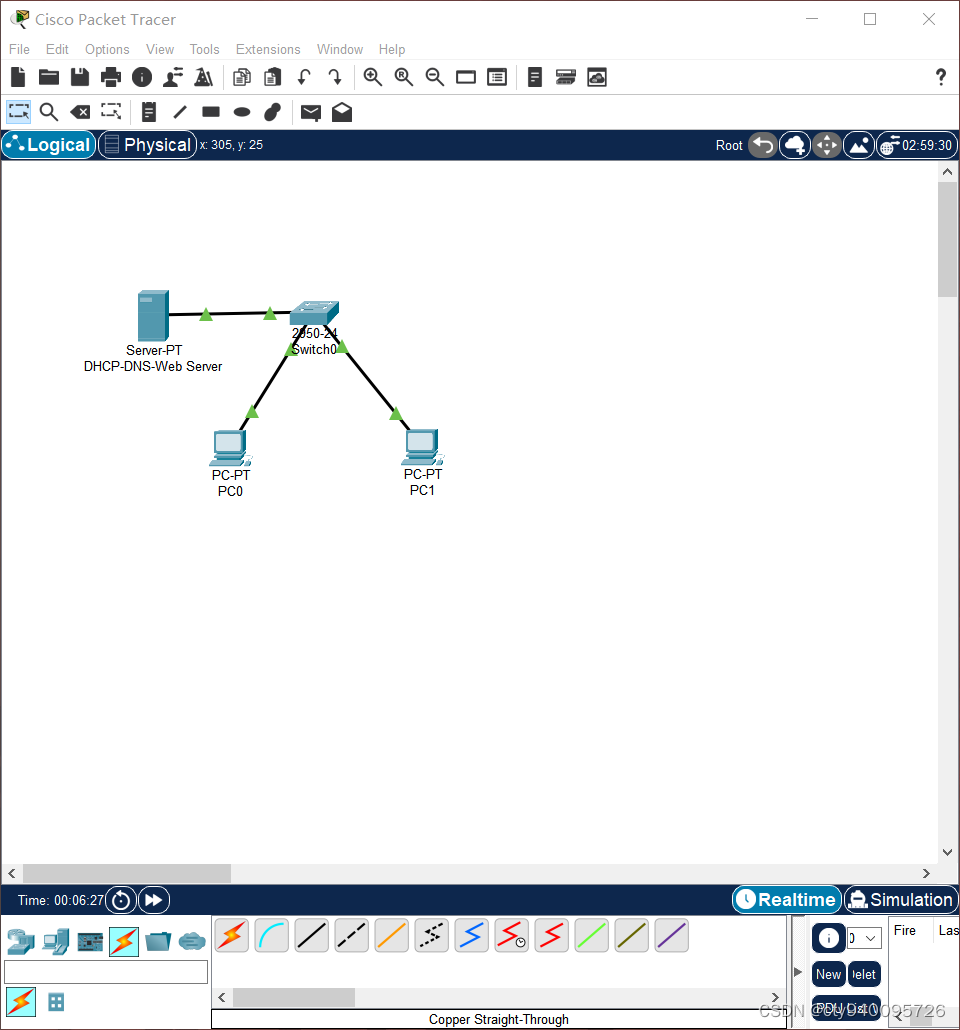The height and width of the screenshot is (1030, 960).
Task: Select the PC0 device
Action: point(230,448)
